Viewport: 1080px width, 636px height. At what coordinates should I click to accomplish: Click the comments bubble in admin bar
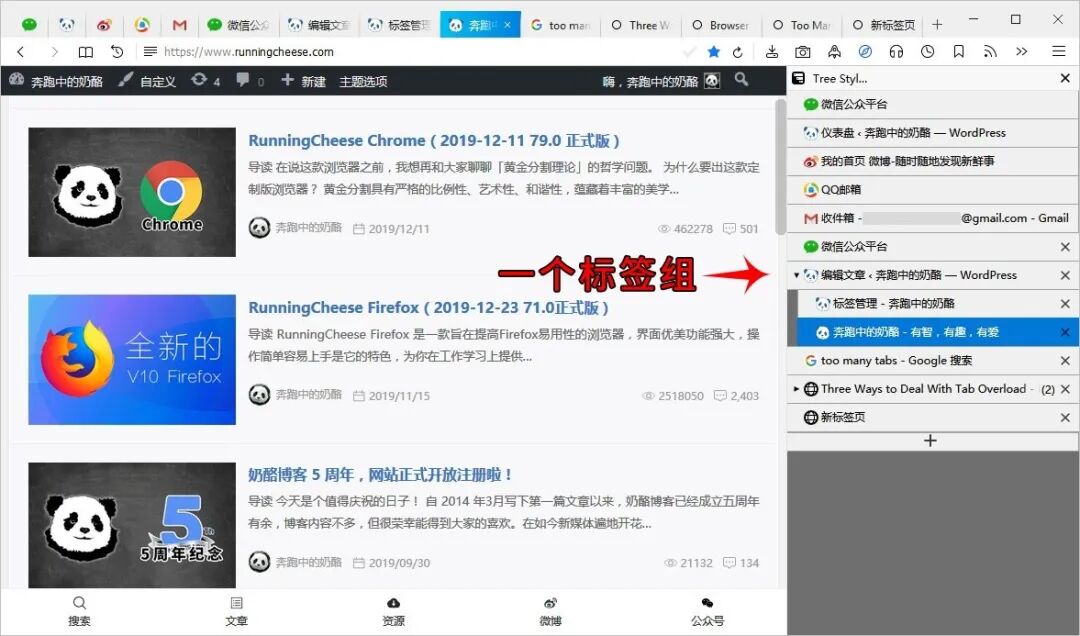coord(242,81)
